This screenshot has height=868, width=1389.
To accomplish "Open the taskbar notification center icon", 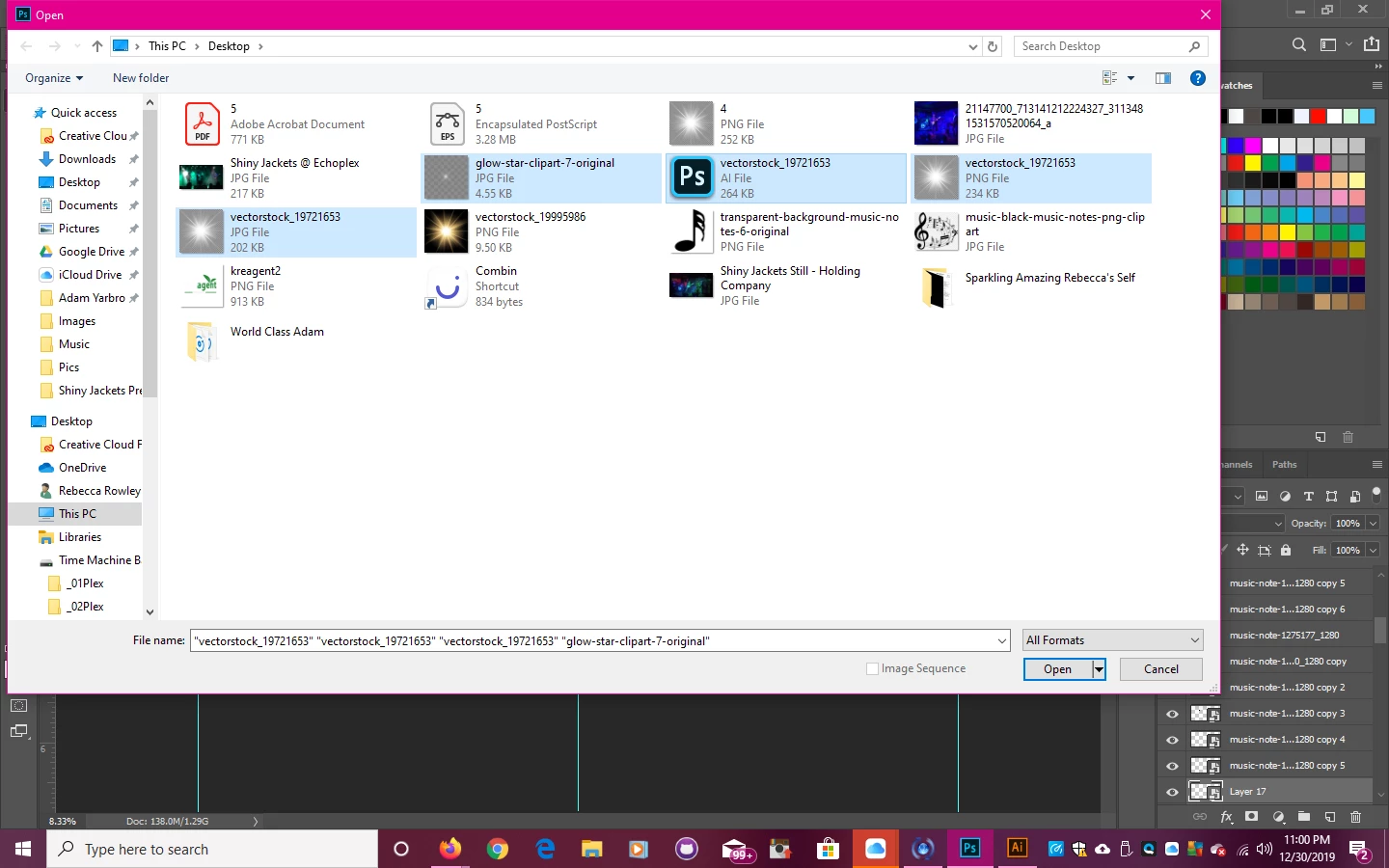I will (1360, 850).
